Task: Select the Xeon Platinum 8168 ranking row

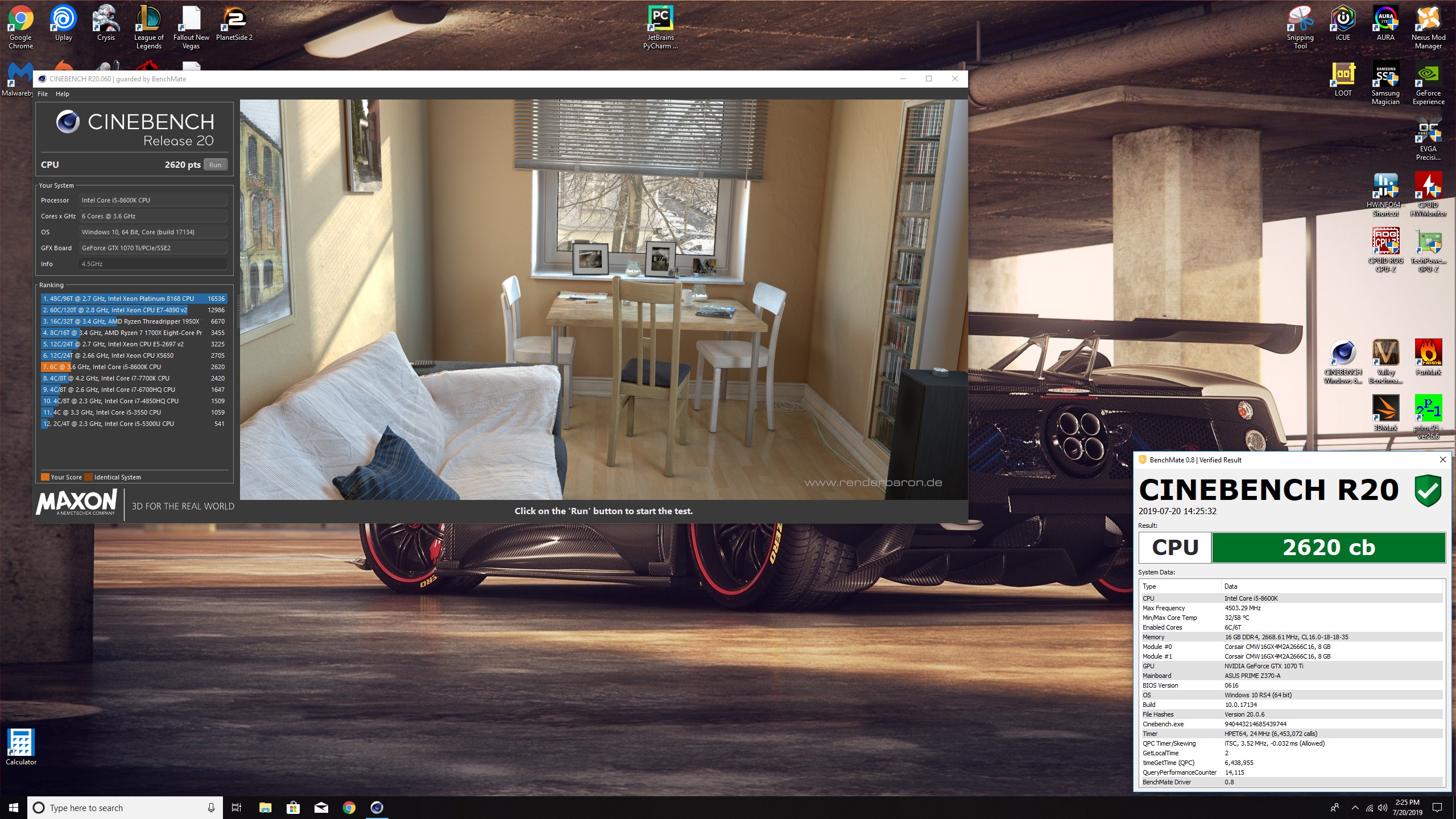Action: click(x=134, y=299)
